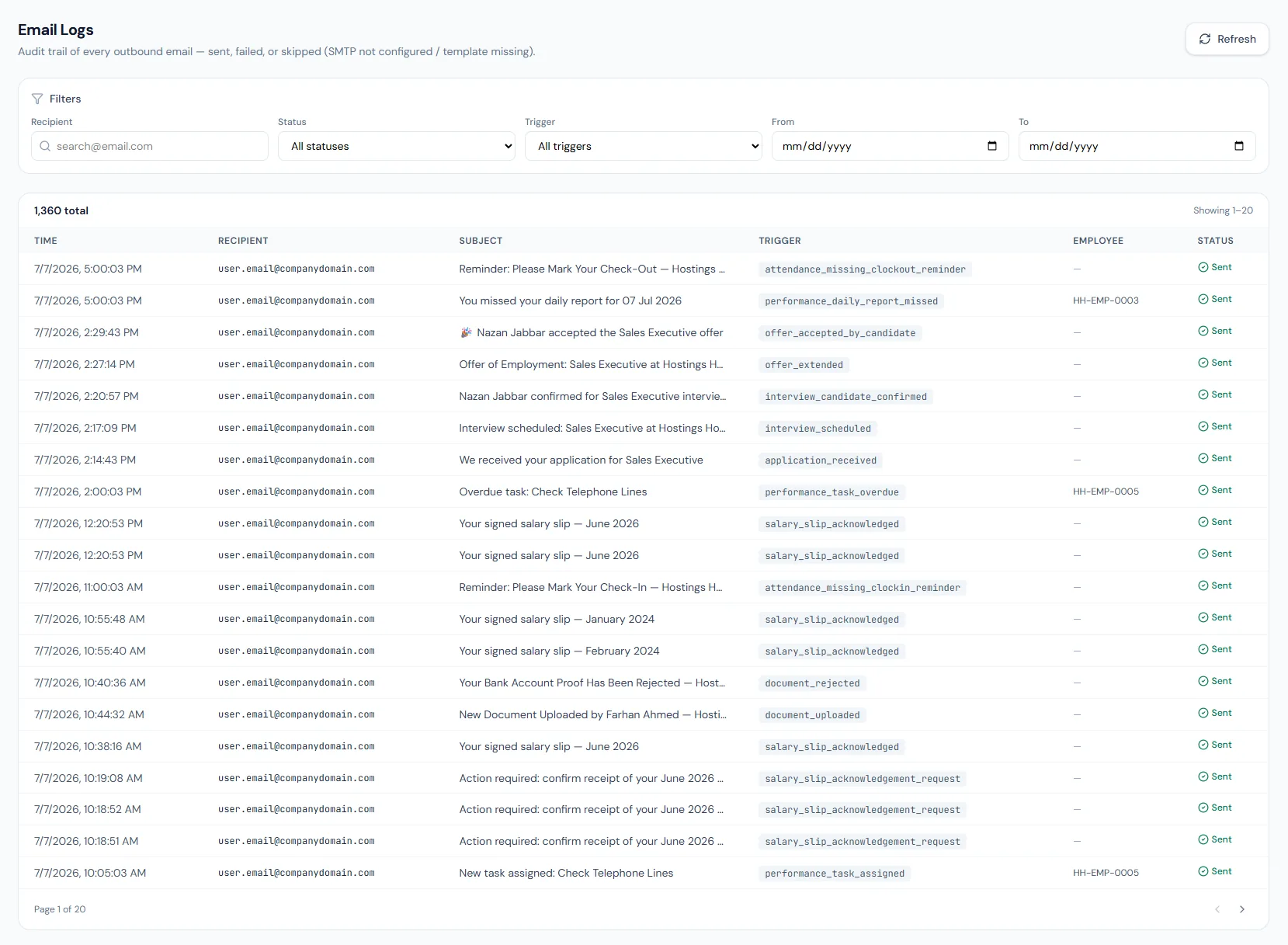This screenshot has height=945, width=1288.
Task: Open the All triggers dropdown
Action: click(644, 146)
